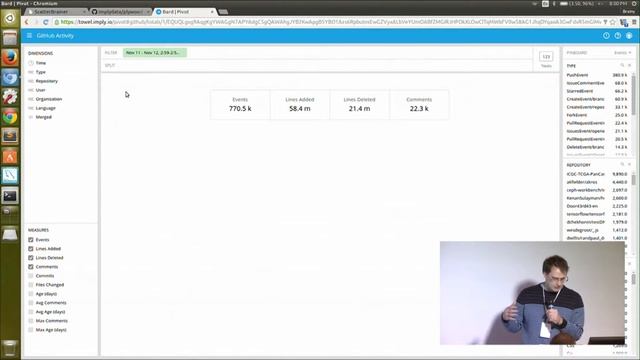Screen dimensions: 640x360
Task: Select the Bard | Pivot tab
Action: click(185, 12)
